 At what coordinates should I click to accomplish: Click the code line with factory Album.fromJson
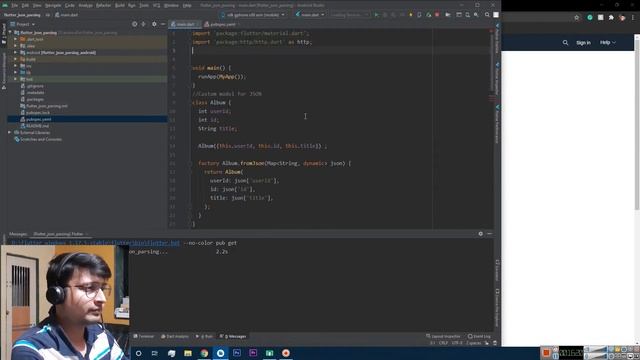274,163
